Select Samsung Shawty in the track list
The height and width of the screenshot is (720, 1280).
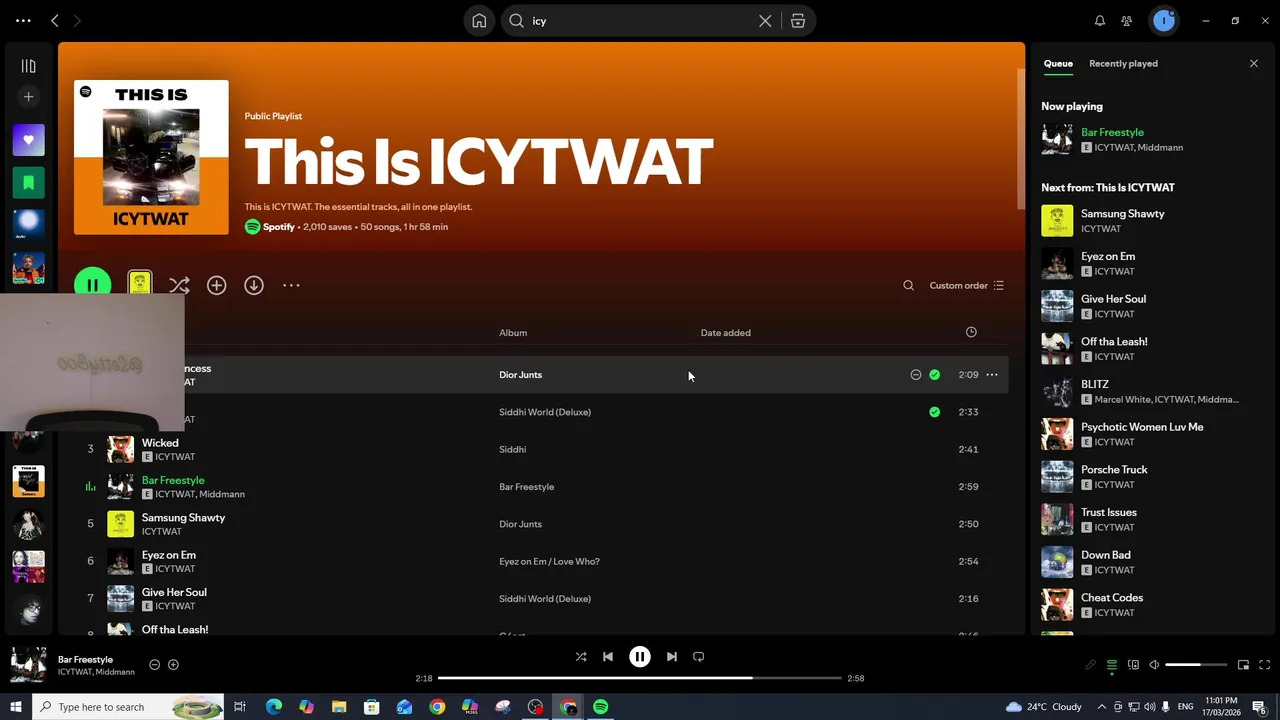pos(183,518)
